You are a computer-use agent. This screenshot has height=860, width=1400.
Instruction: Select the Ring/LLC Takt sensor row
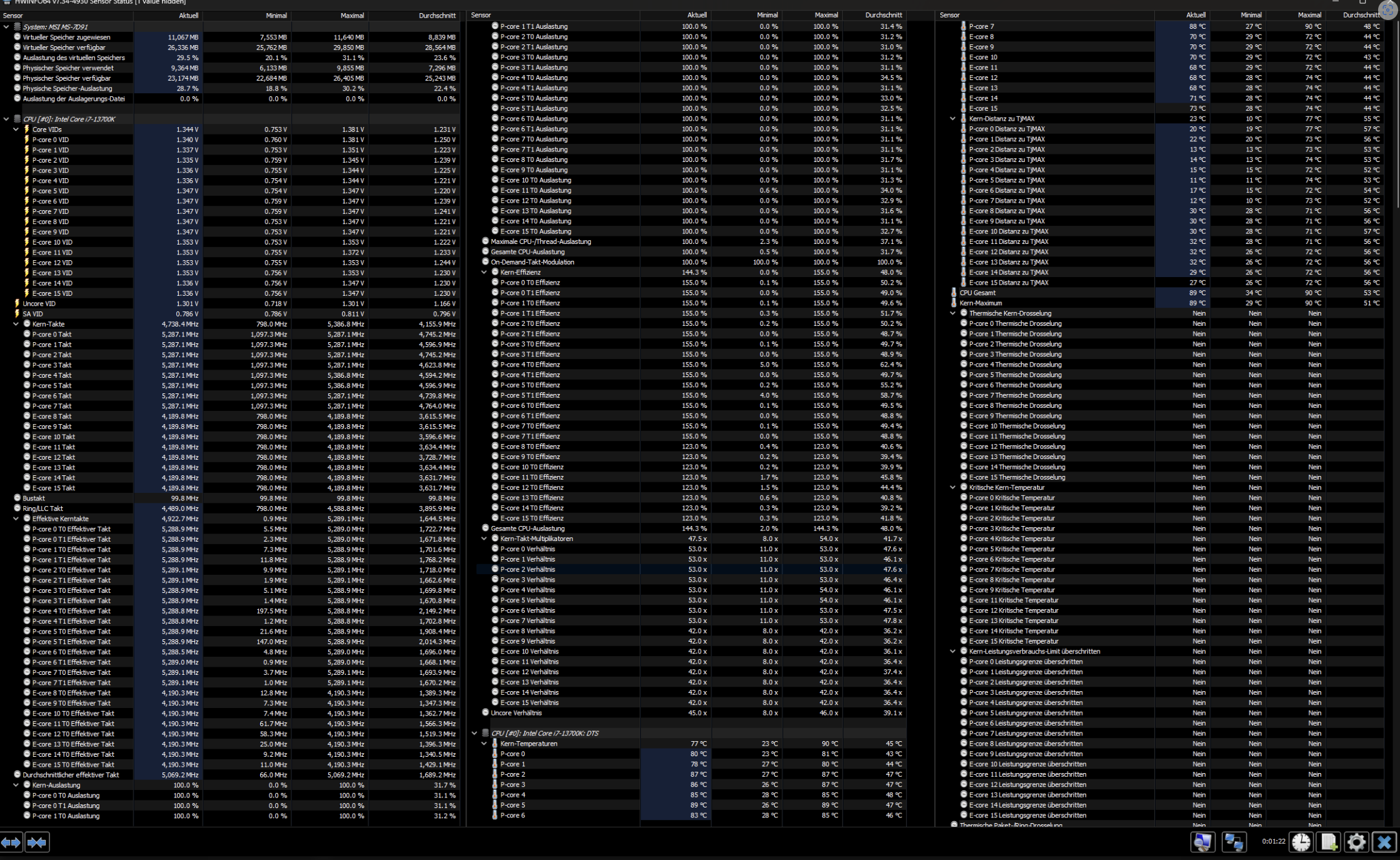(x=43, y=508)
